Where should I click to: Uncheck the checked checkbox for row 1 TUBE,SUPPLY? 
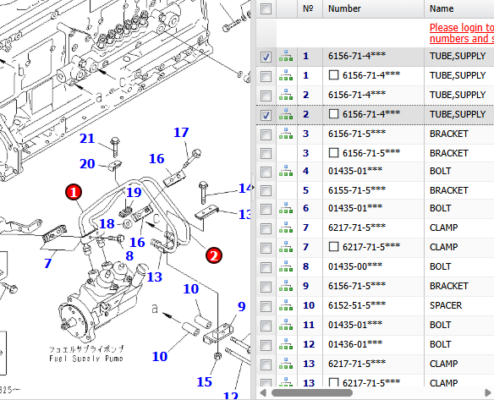point(266,57)
